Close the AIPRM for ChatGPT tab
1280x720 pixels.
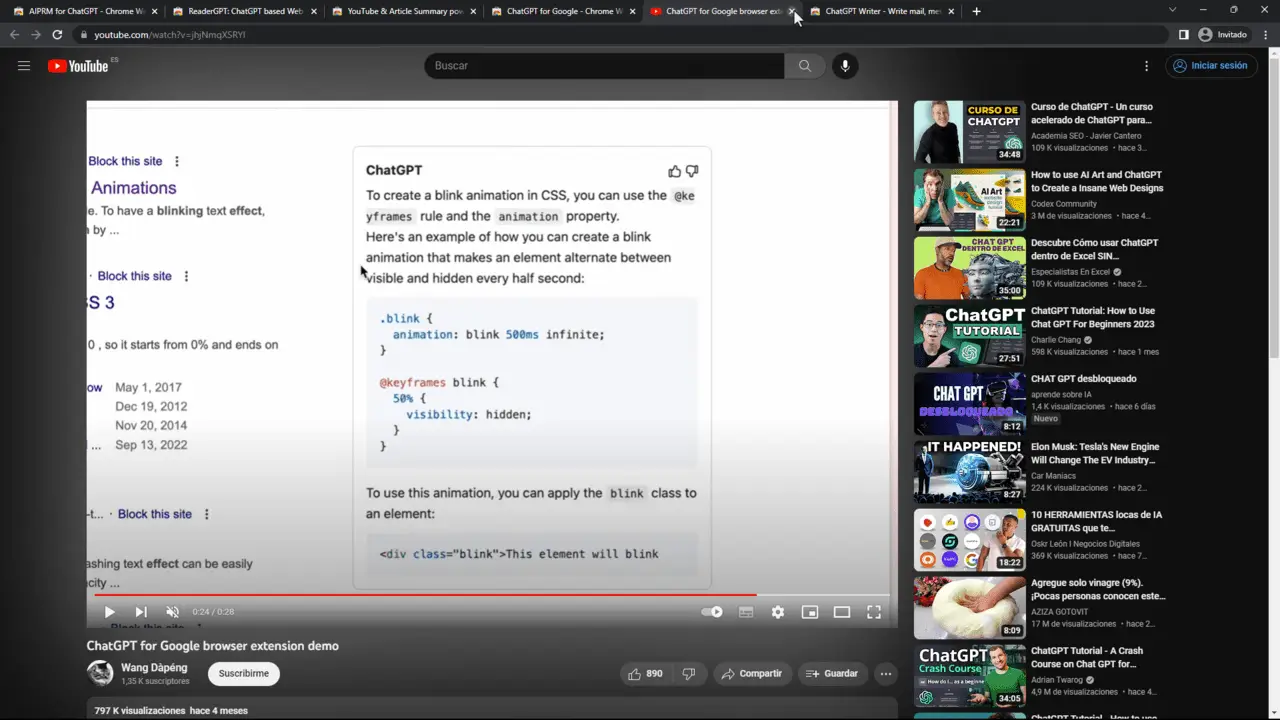click(x=154, y=12)
